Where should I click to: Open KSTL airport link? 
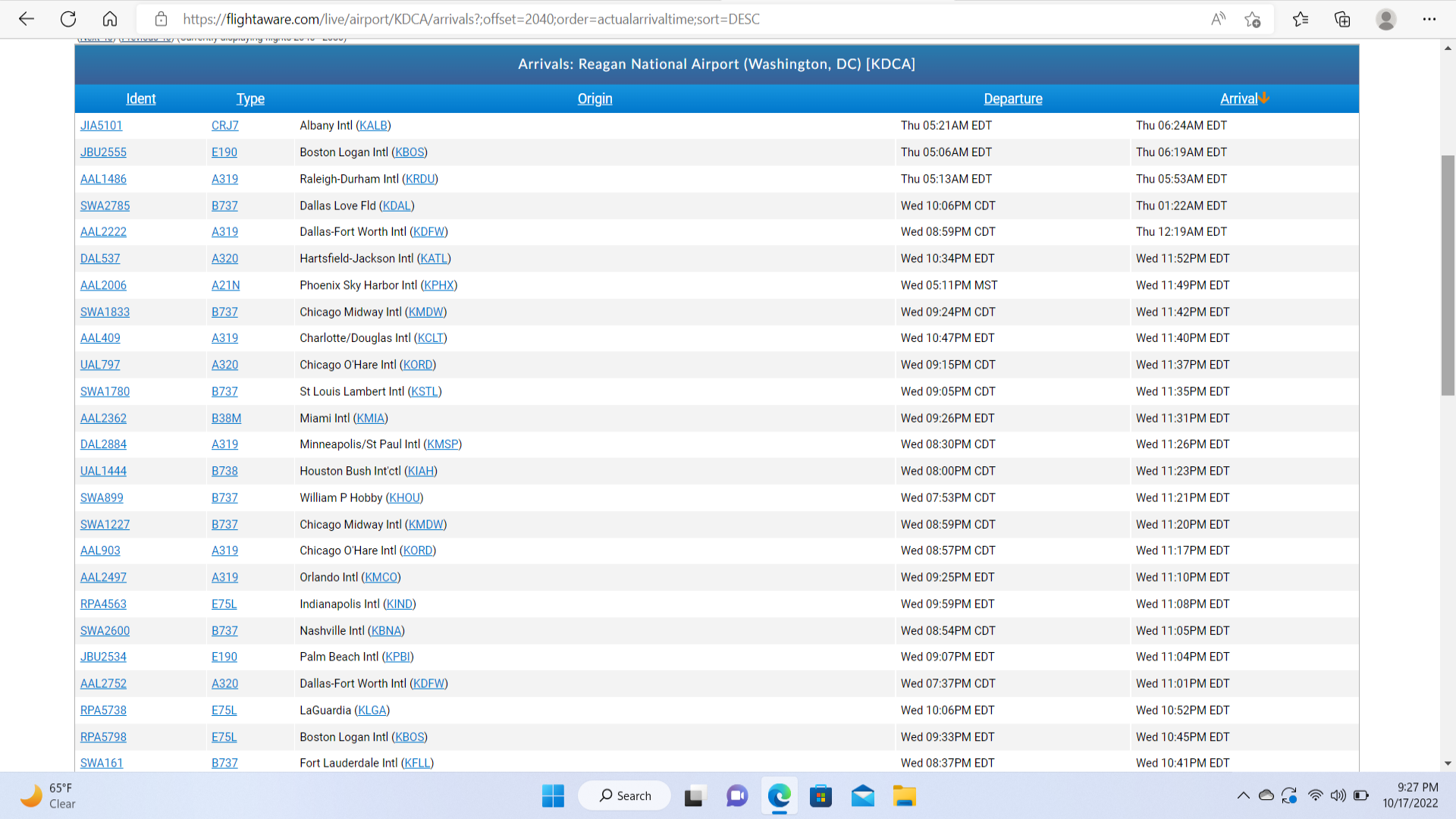pyautogui.click(x=425, y=391)
